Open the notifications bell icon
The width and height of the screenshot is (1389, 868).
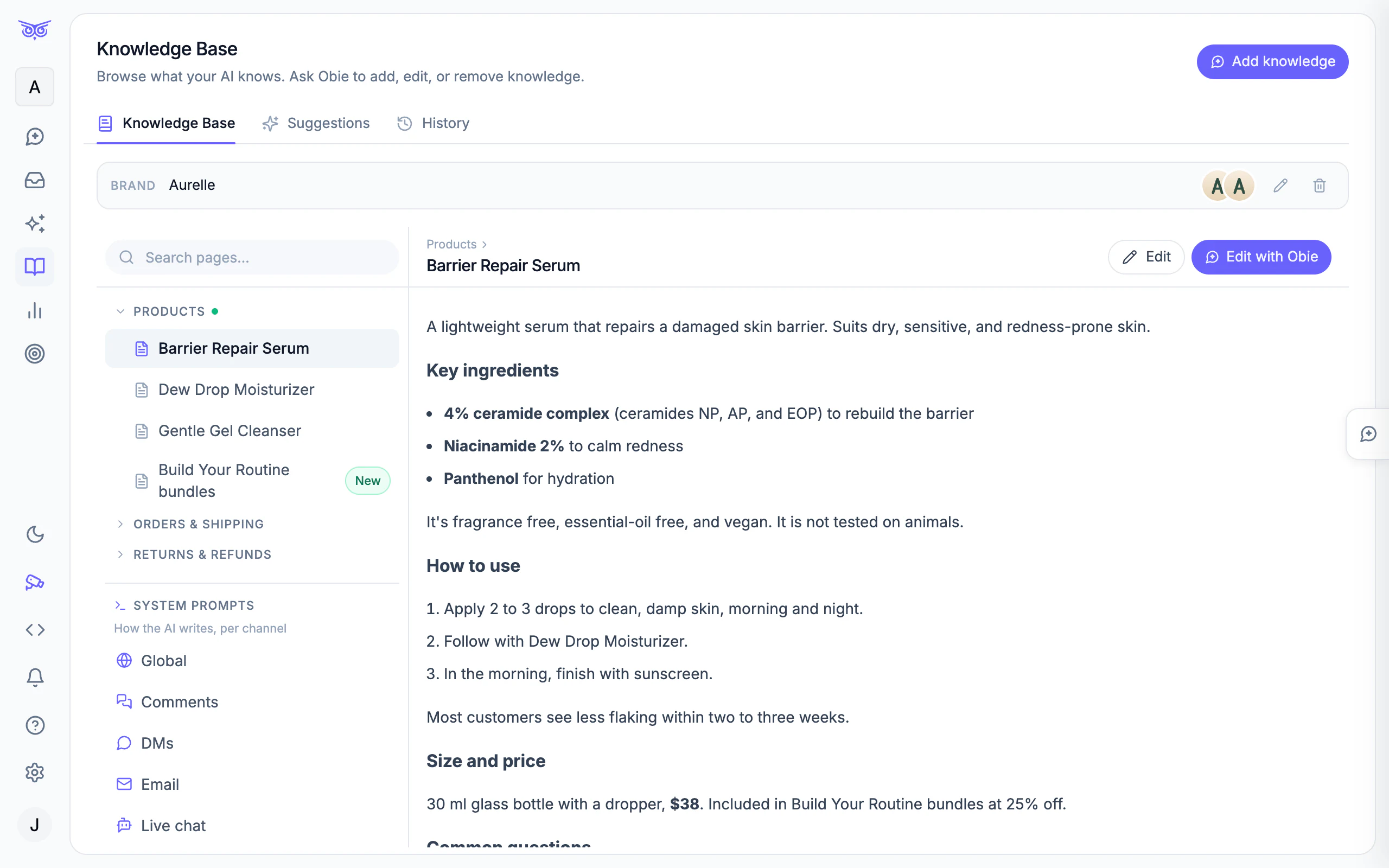tap(34, 678)
